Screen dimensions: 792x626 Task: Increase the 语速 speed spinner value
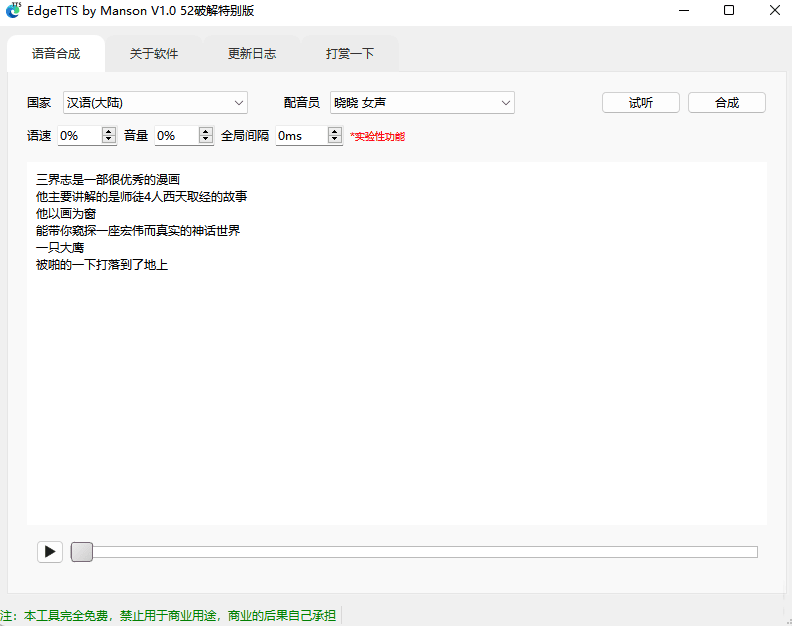(109, 131)
